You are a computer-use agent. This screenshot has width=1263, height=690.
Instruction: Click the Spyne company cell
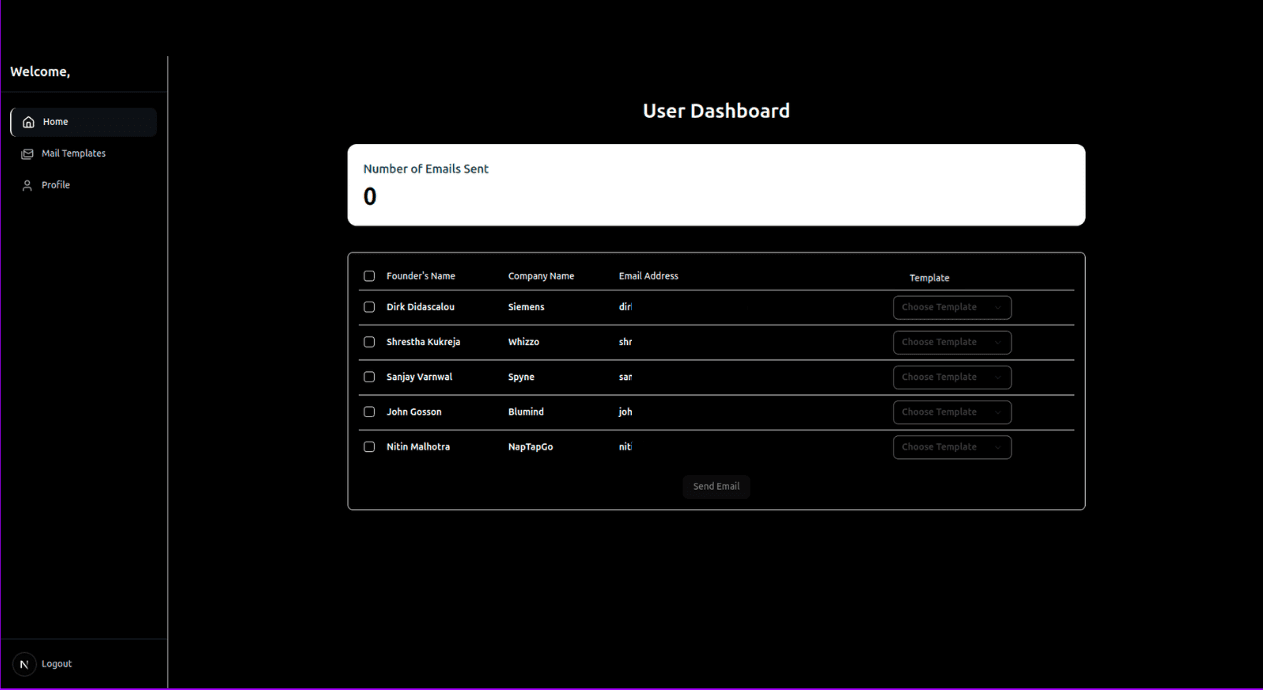pyautogui.click(x=521, y=377)
